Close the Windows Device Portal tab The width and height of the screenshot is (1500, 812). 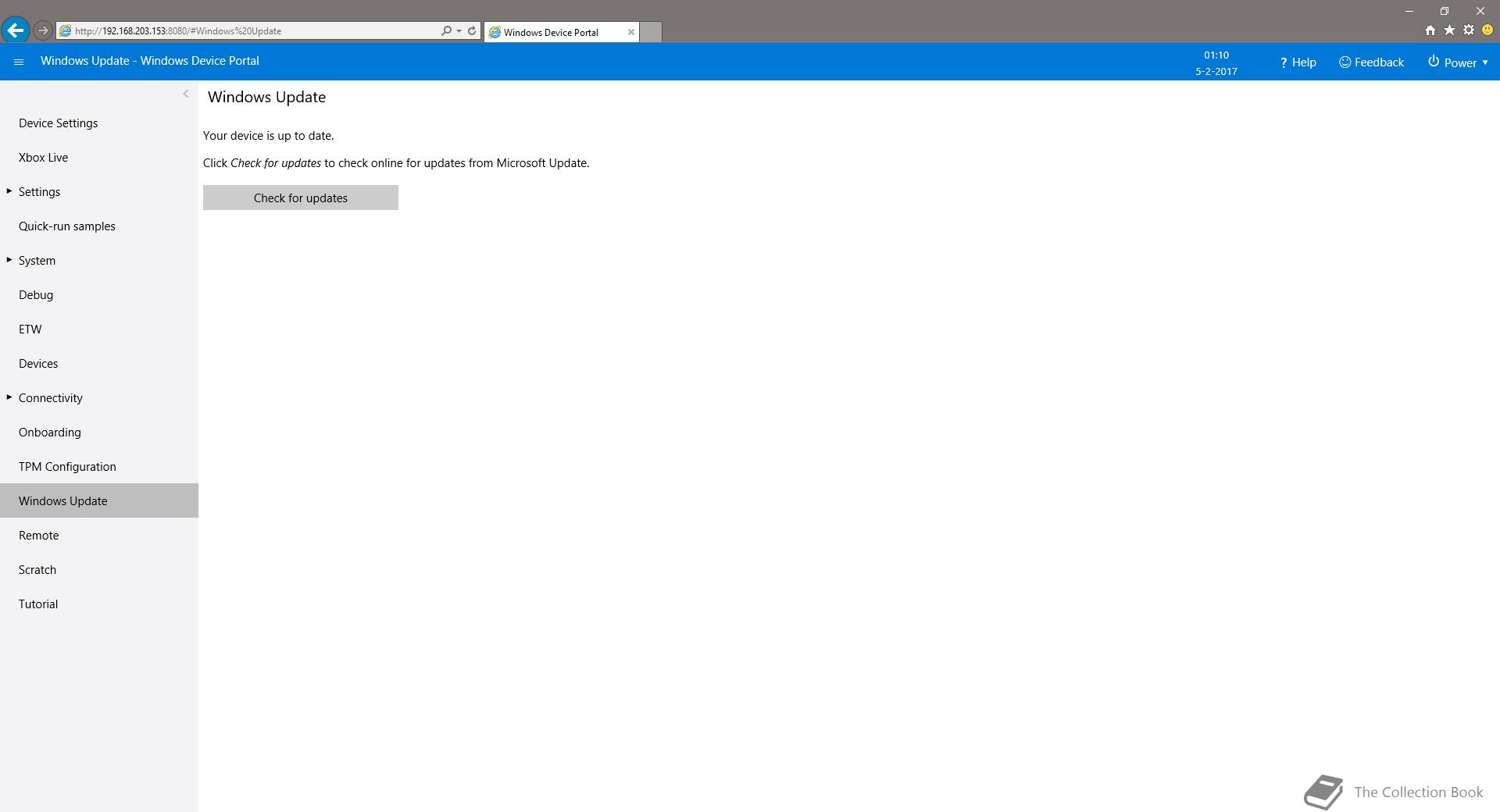pos(631,32)
